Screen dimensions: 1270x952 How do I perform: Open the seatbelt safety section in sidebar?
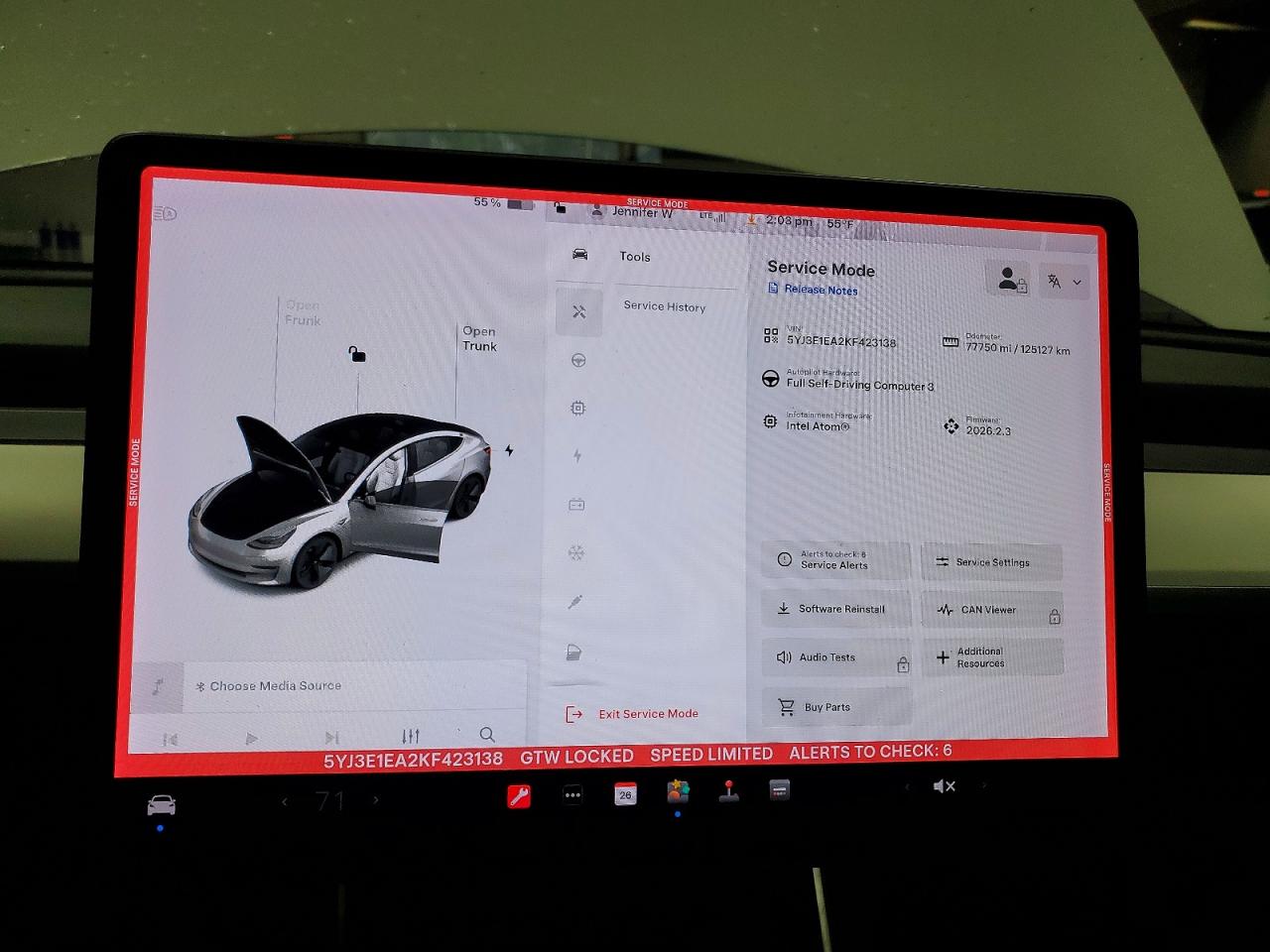(575, 602)
